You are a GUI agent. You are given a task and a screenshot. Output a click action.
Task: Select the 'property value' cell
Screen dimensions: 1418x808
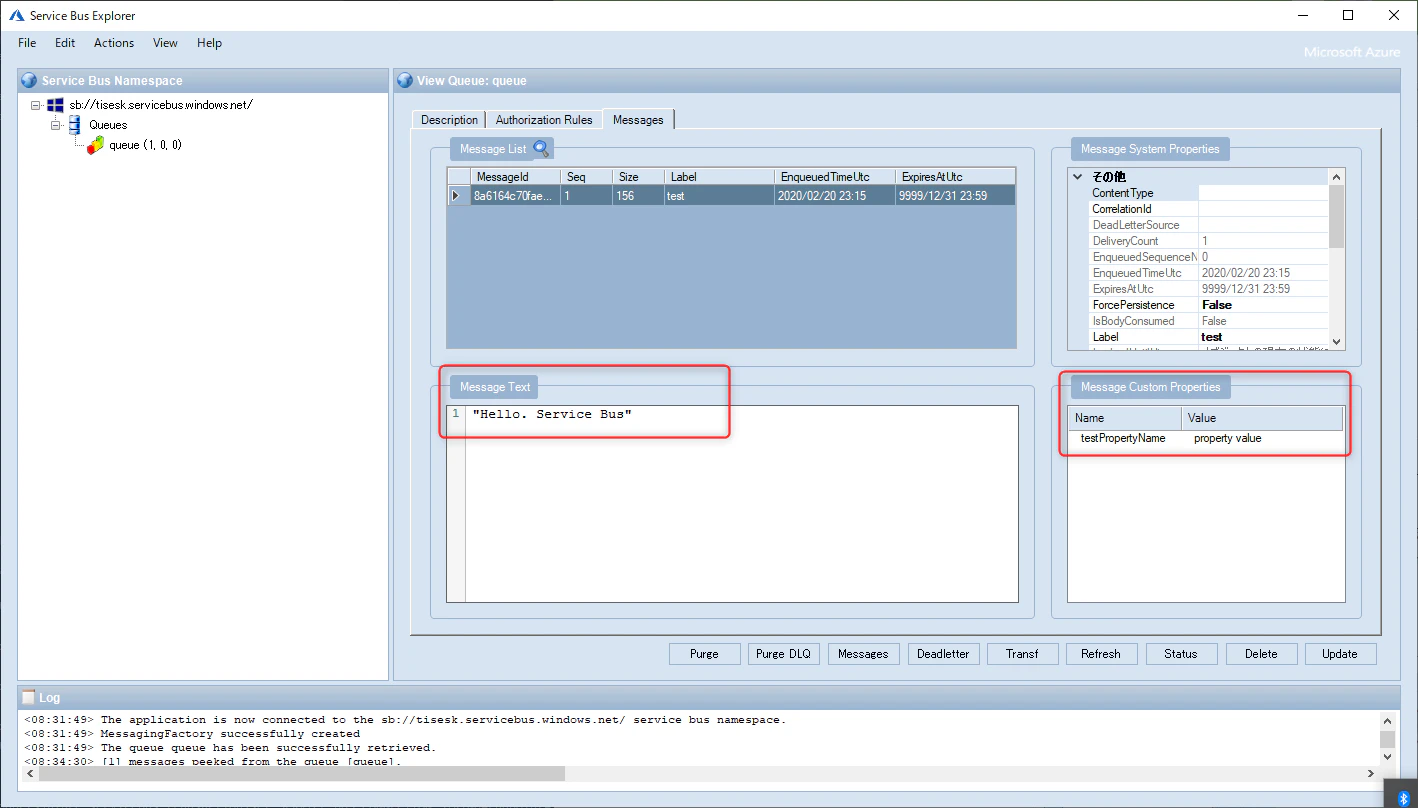pyautogui.click(x=1262, y=438)
